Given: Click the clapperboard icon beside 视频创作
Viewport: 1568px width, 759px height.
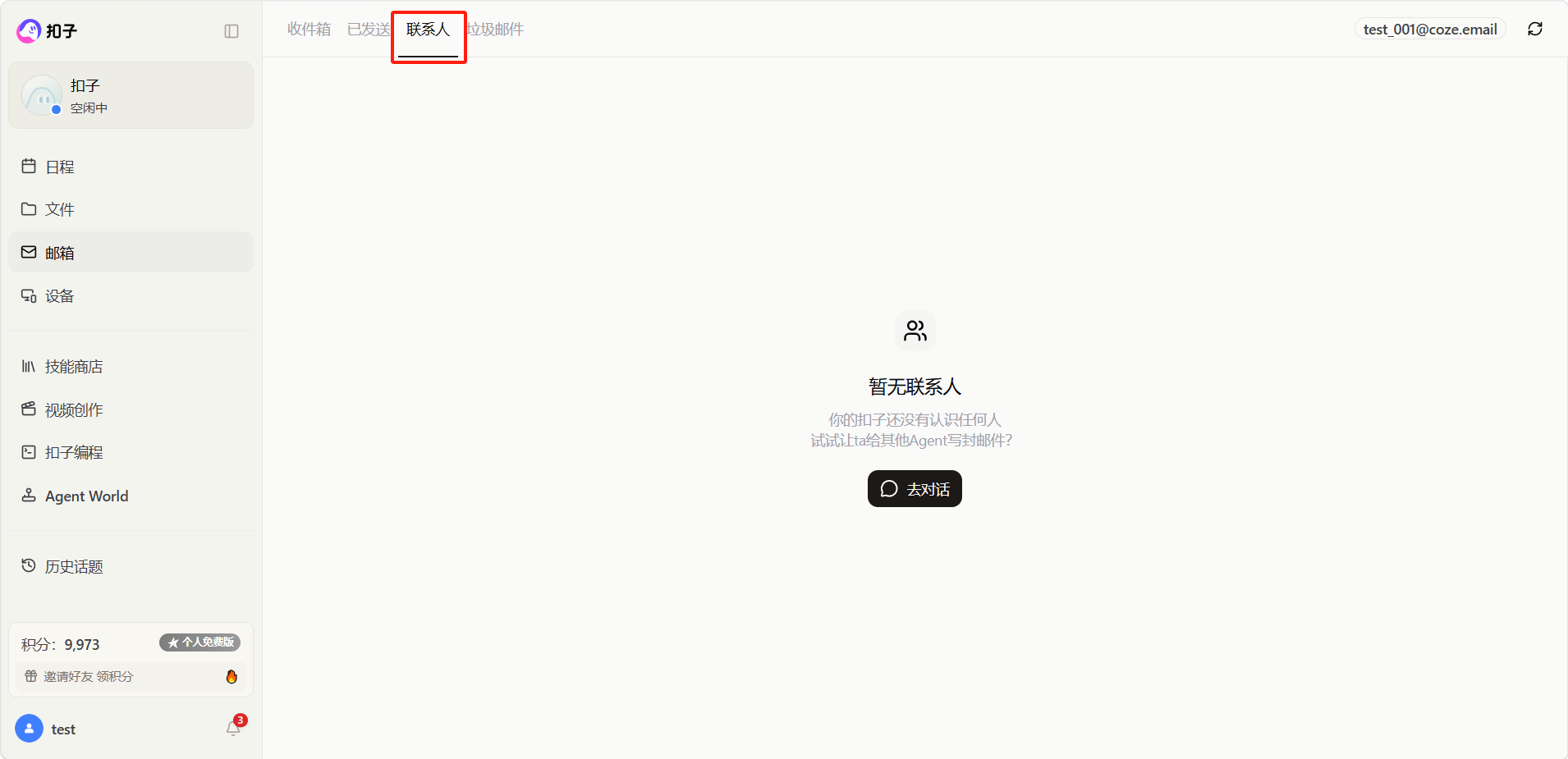Looking at the screenshot, I should pyautogui.click(x=29, y=409).
